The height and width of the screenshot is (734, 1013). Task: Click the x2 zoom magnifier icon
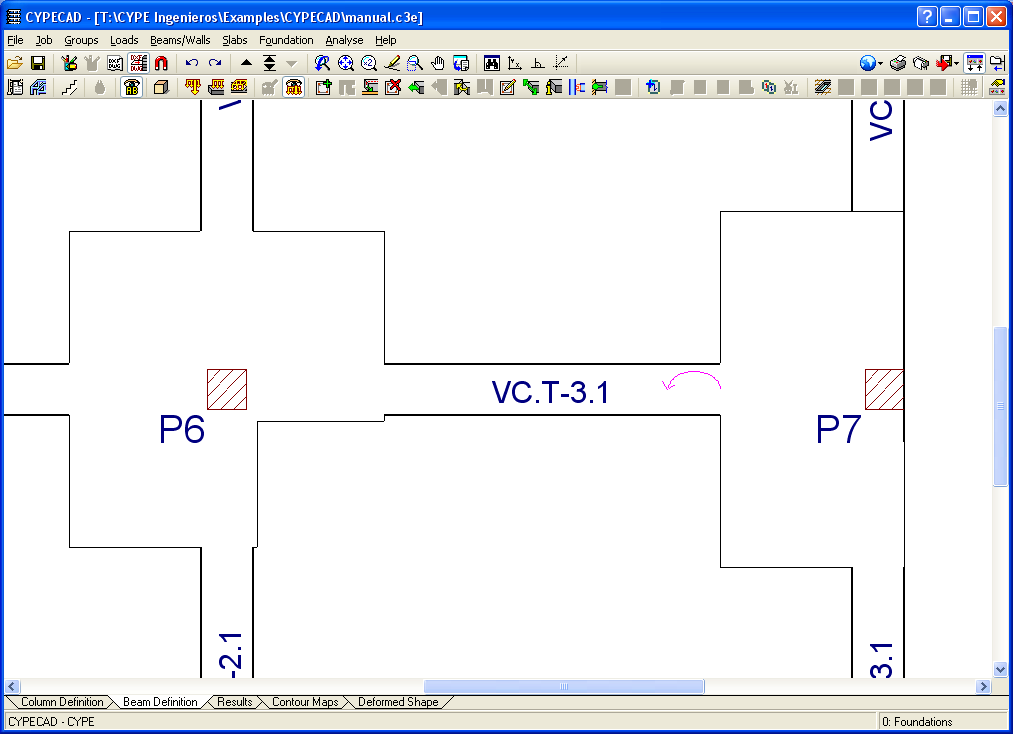[x=369, y=63]
